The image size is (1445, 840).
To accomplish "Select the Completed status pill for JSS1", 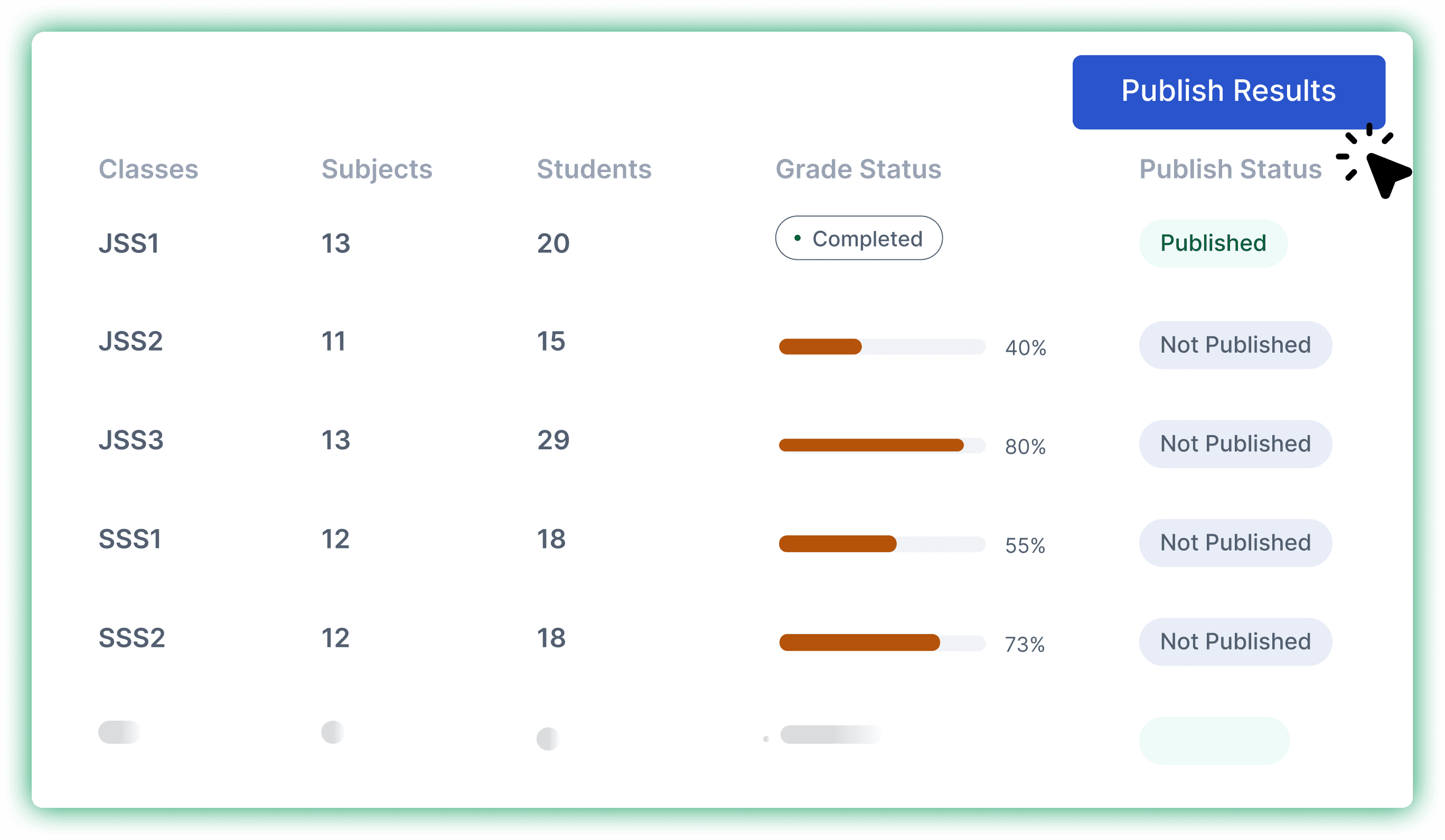I will tap(858, 238).
